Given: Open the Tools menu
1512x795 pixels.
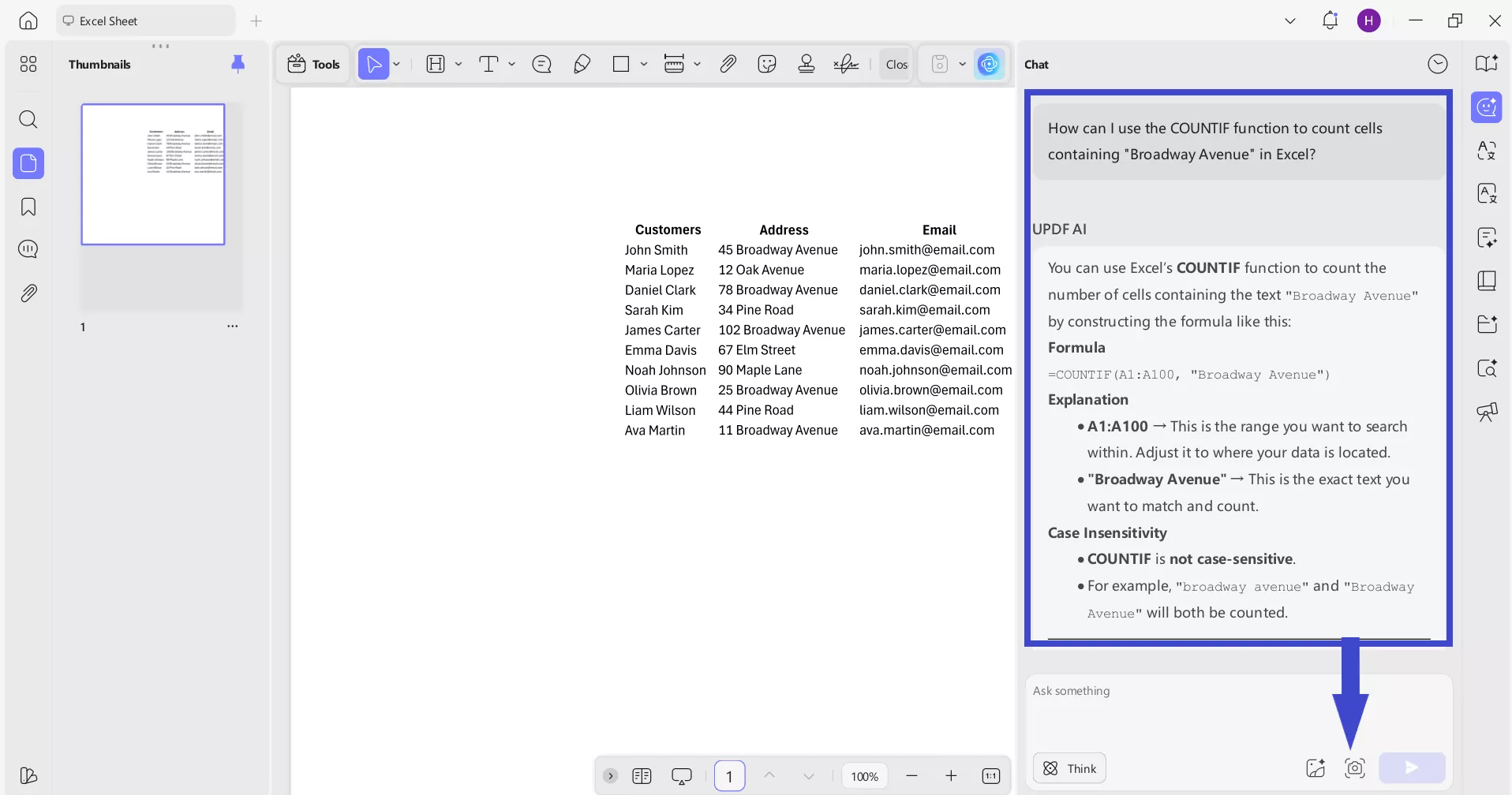Looking at the screenshot, I should [x=314, y=64].
